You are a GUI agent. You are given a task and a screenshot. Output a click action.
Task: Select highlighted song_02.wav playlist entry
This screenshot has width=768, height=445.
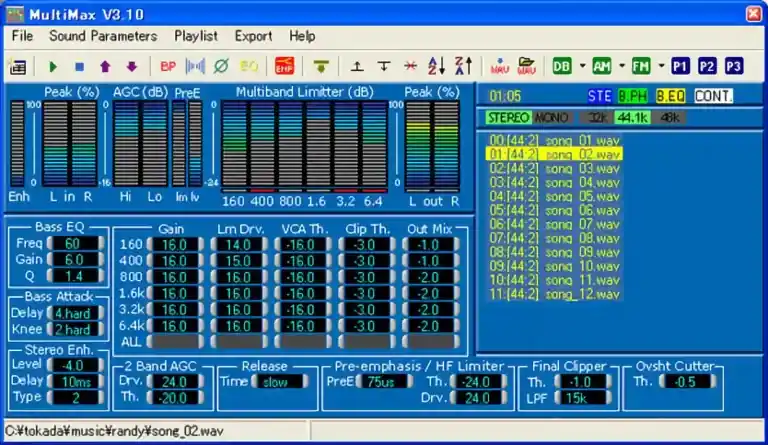(554, 154)
